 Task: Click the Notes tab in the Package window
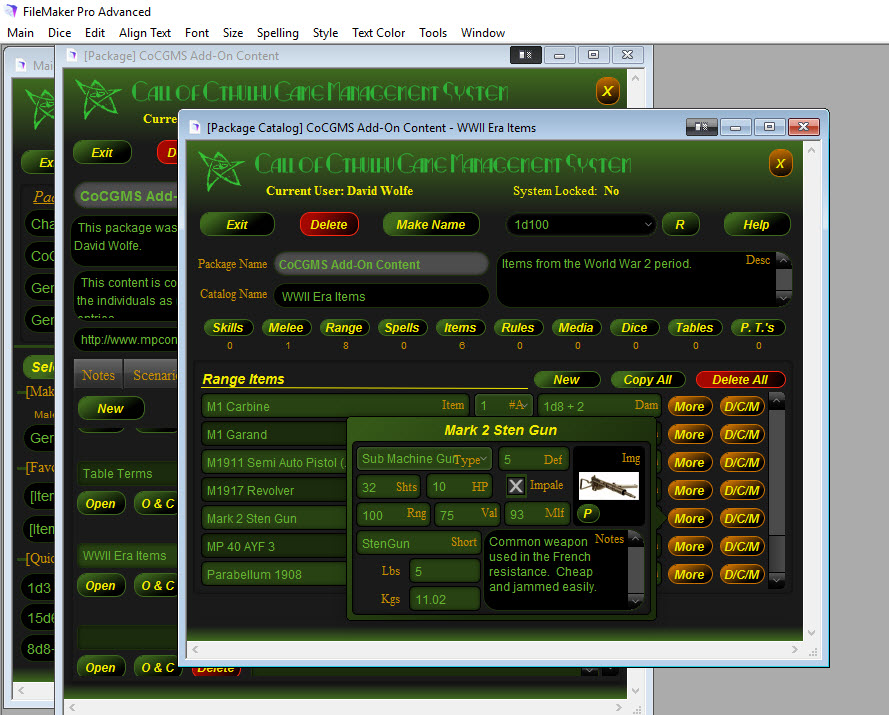coord(98,375)
